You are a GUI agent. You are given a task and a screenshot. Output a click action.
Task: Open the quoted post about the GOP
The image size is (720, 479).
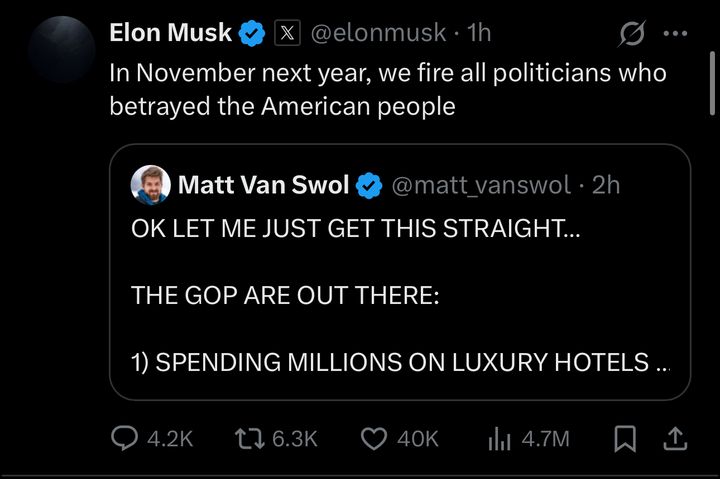(x=400, y=295)
